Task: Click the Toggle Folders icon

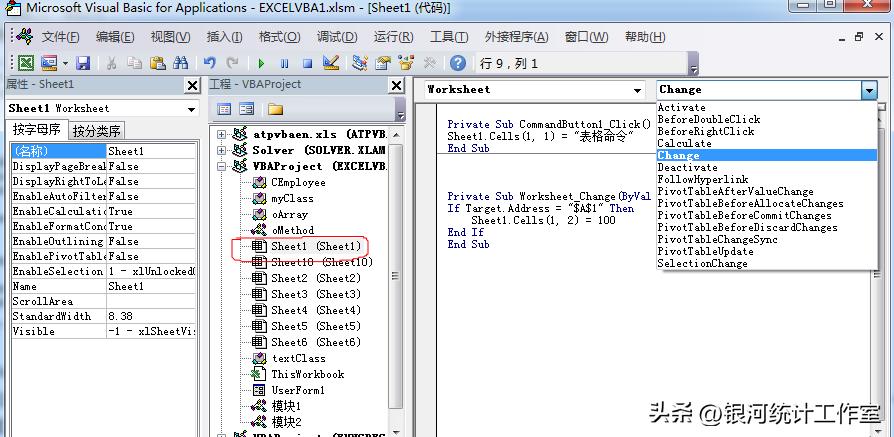Action: (x=275, y=109)
